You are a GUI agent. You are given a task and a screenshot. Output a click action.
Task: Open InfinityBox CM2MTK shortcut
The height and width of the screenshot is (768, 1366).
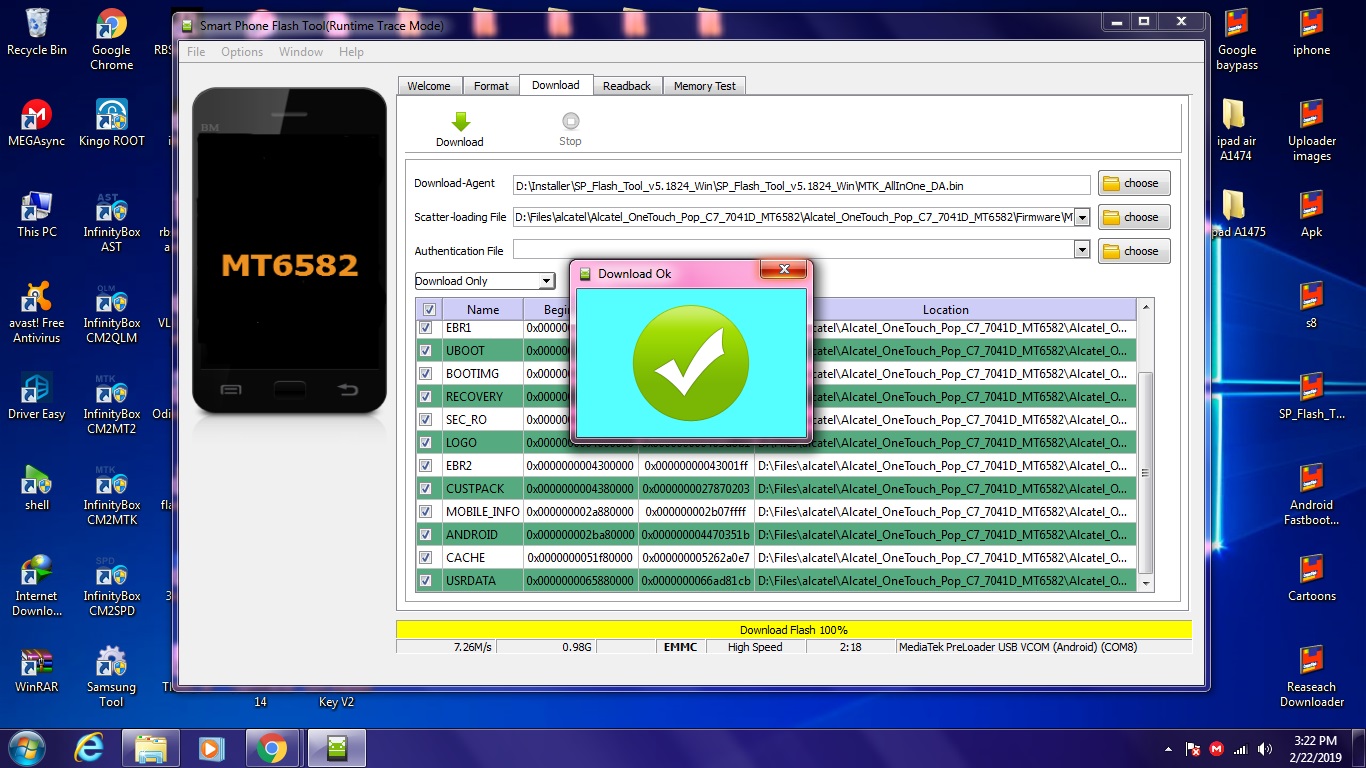pos(111,494)
